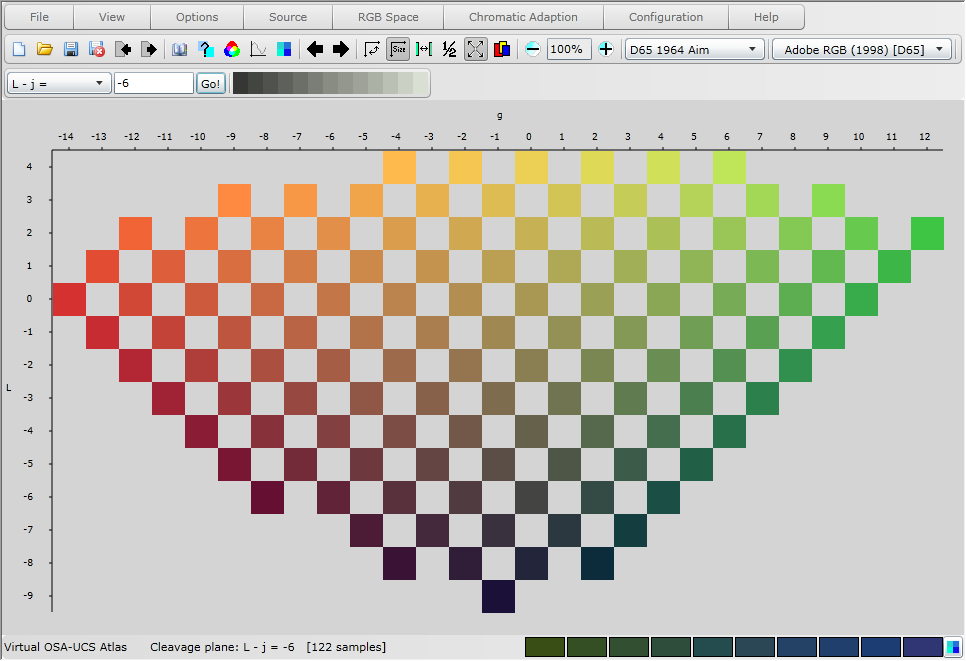
Task: Open the L - j = plane selector
Action: pyautogui.click(x=59, y=84)
